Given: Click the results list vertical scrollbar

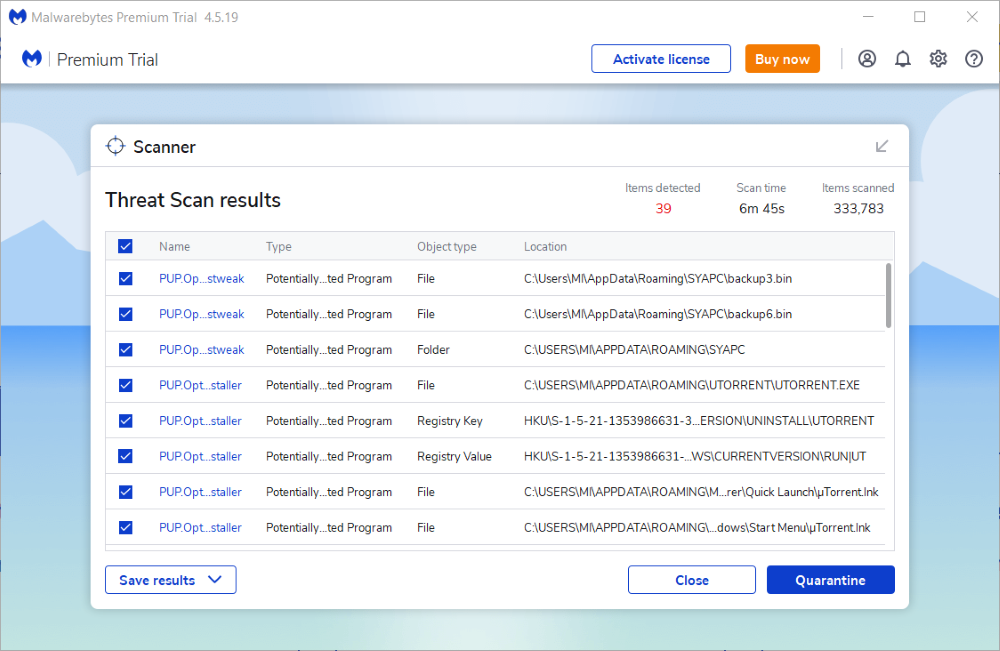Looking at the screenshot, I should click(x=887, y=296).
